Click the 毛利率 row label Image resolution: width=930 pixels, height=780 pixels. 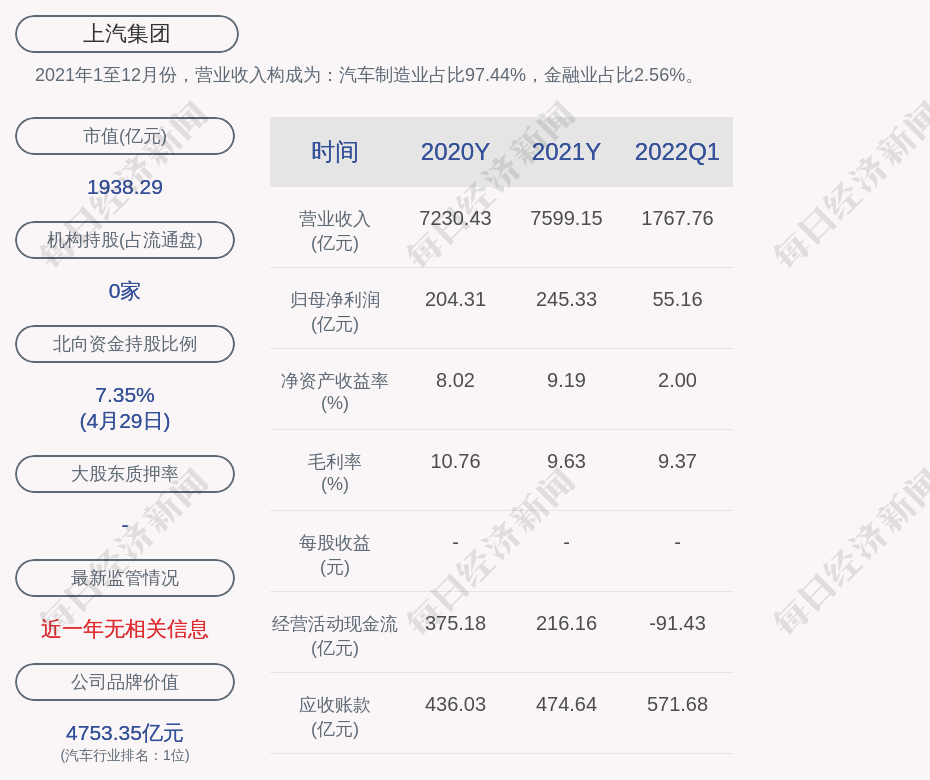(335, 473)
